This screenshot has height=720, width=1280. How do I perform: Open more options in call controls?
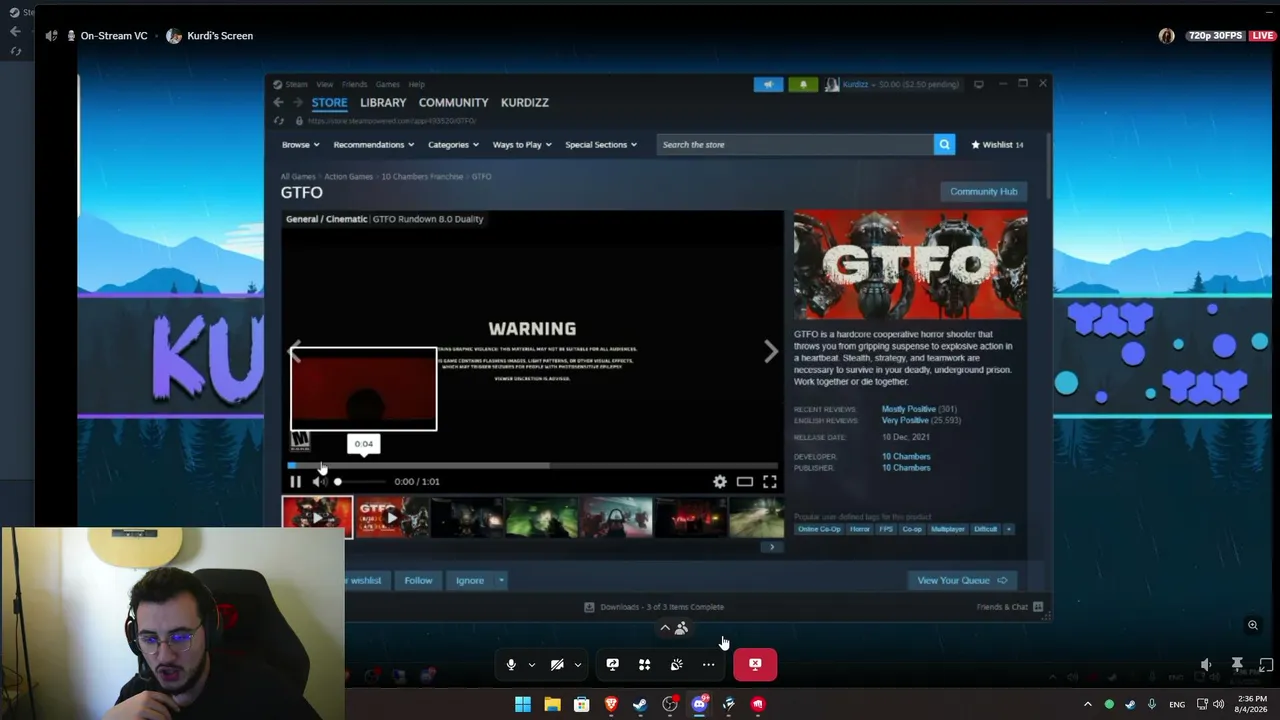pyautogui.click(x=708, y=664)
